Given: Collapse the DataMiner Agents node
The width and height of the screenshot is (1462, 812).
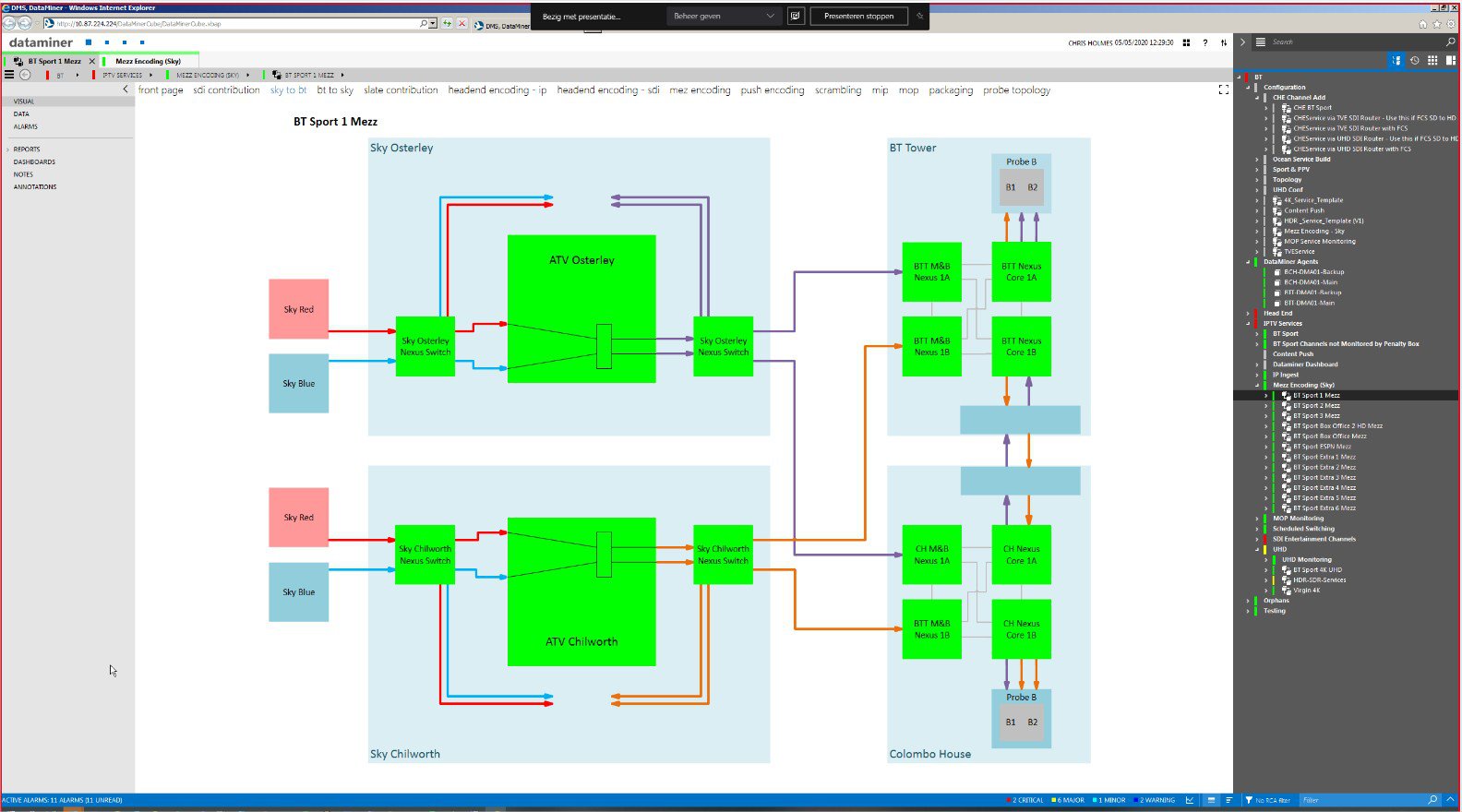Looking at the screenshot, I should pos(1248,262).
